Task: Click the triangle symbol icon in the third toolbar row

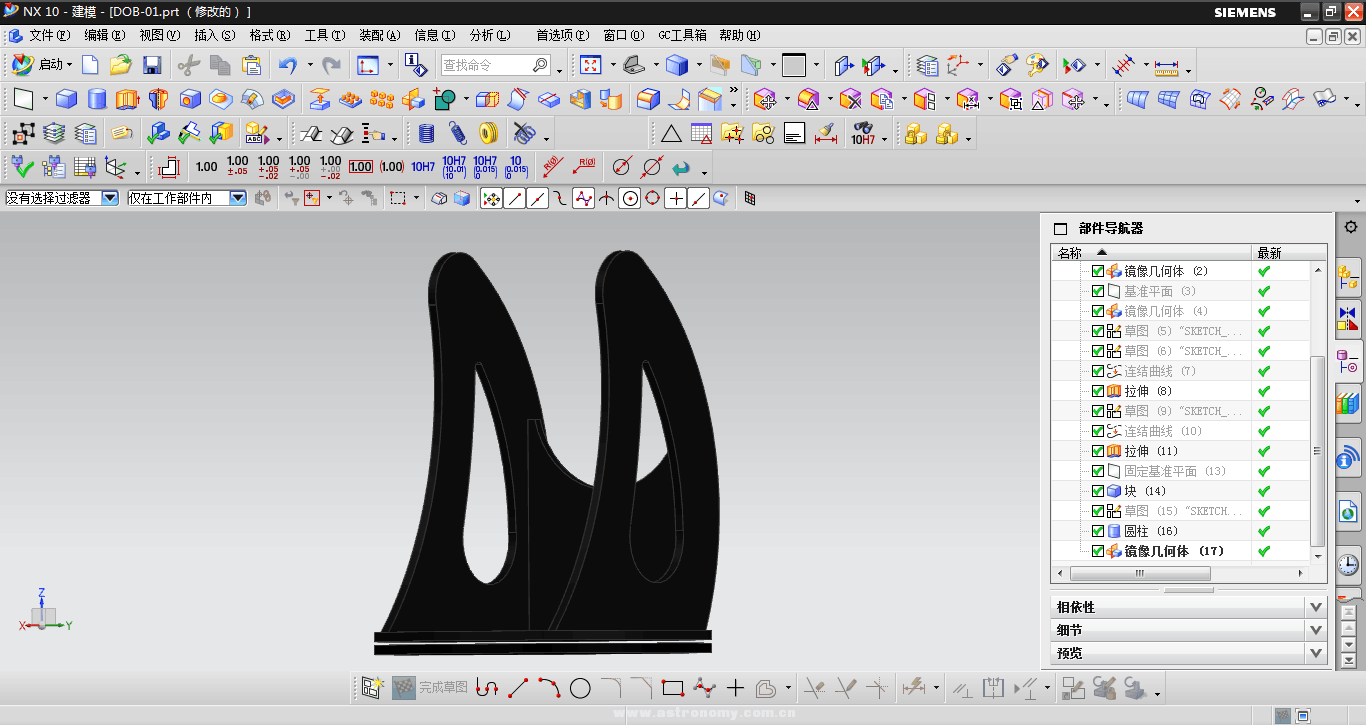Action: pos(671,133)
